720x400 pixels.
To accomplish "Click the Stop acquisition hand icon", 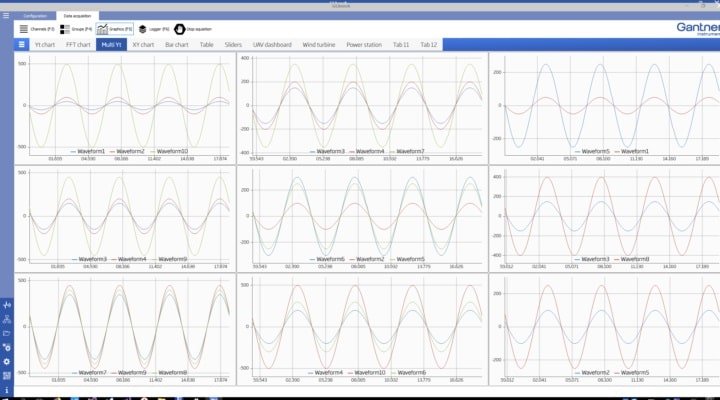I will [180, 29].
